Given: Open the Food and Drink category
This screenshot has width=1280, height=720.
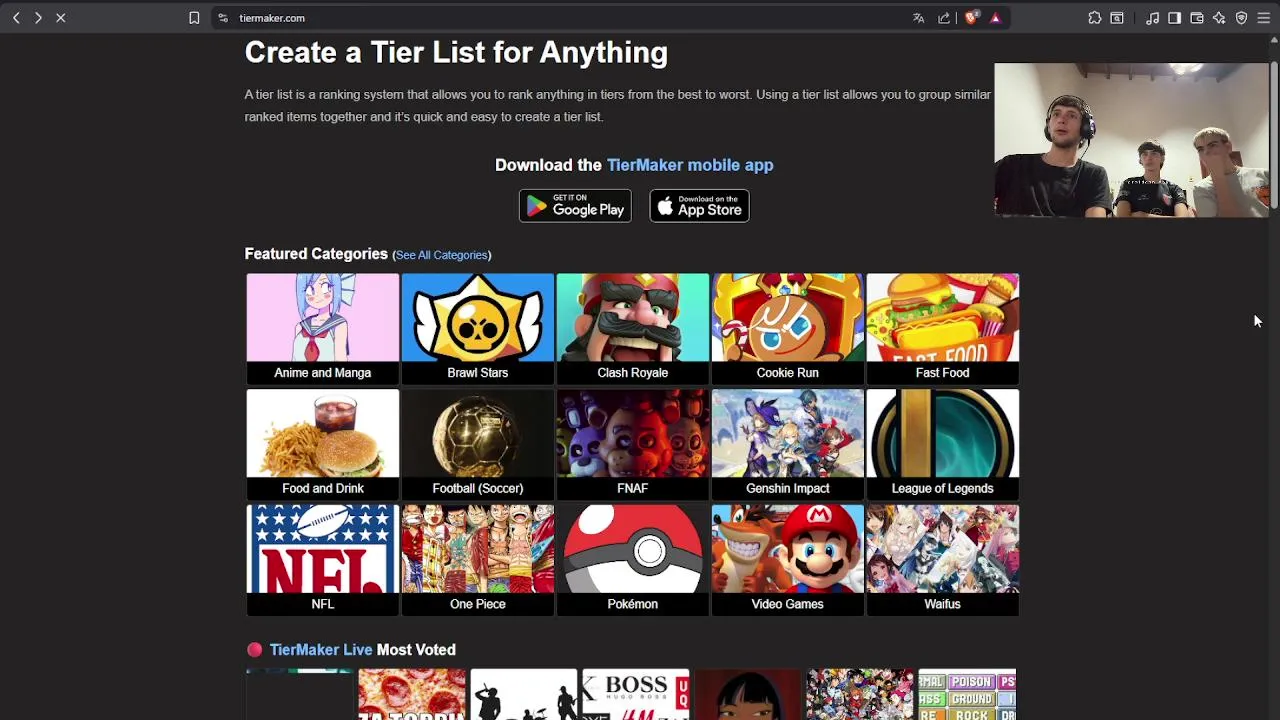Looking at the screenshot, I should (322, 444).
